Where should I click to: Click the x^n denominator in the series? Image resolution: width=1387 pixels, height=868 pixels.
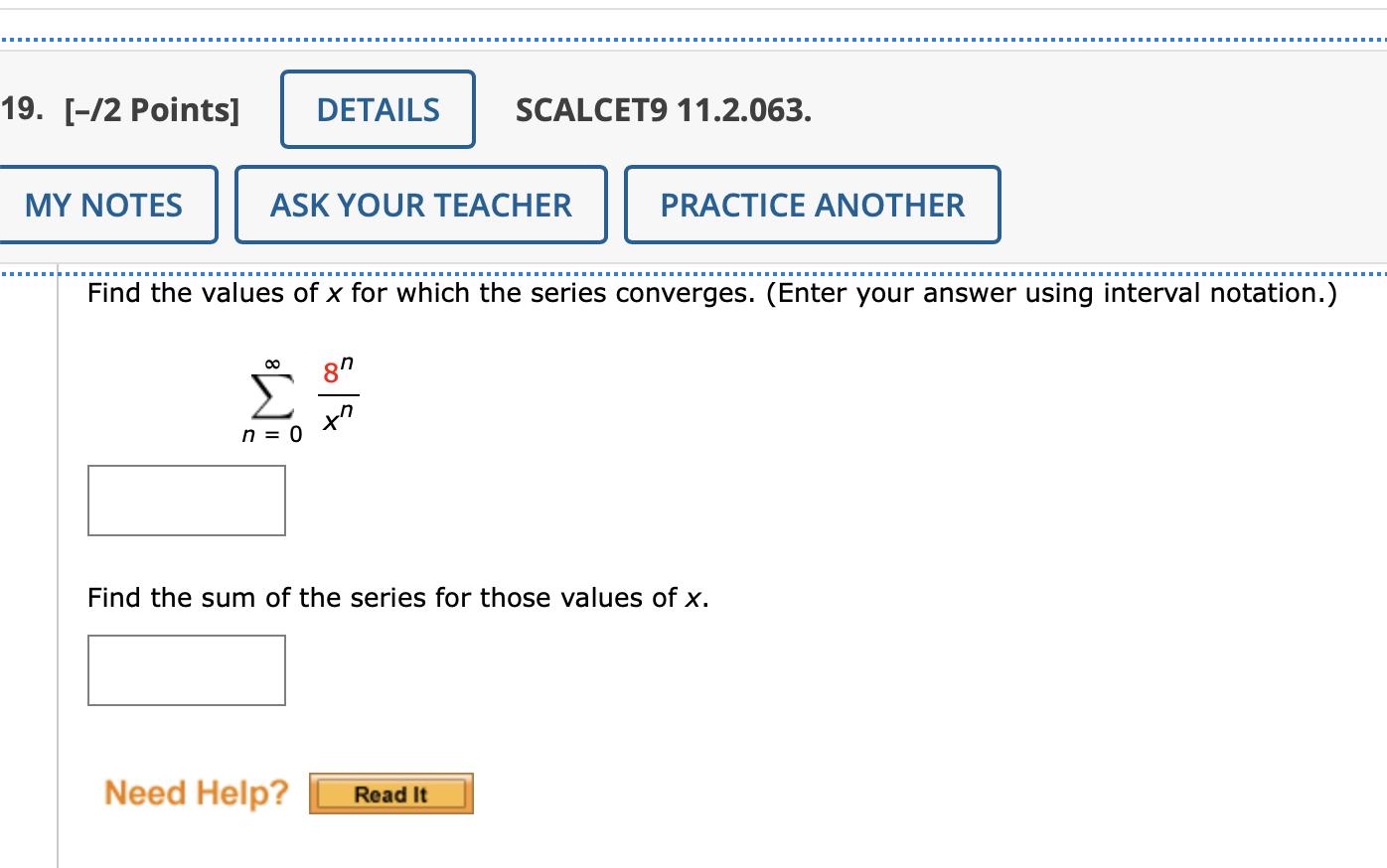pyautogui.click(x=338, y=419)
